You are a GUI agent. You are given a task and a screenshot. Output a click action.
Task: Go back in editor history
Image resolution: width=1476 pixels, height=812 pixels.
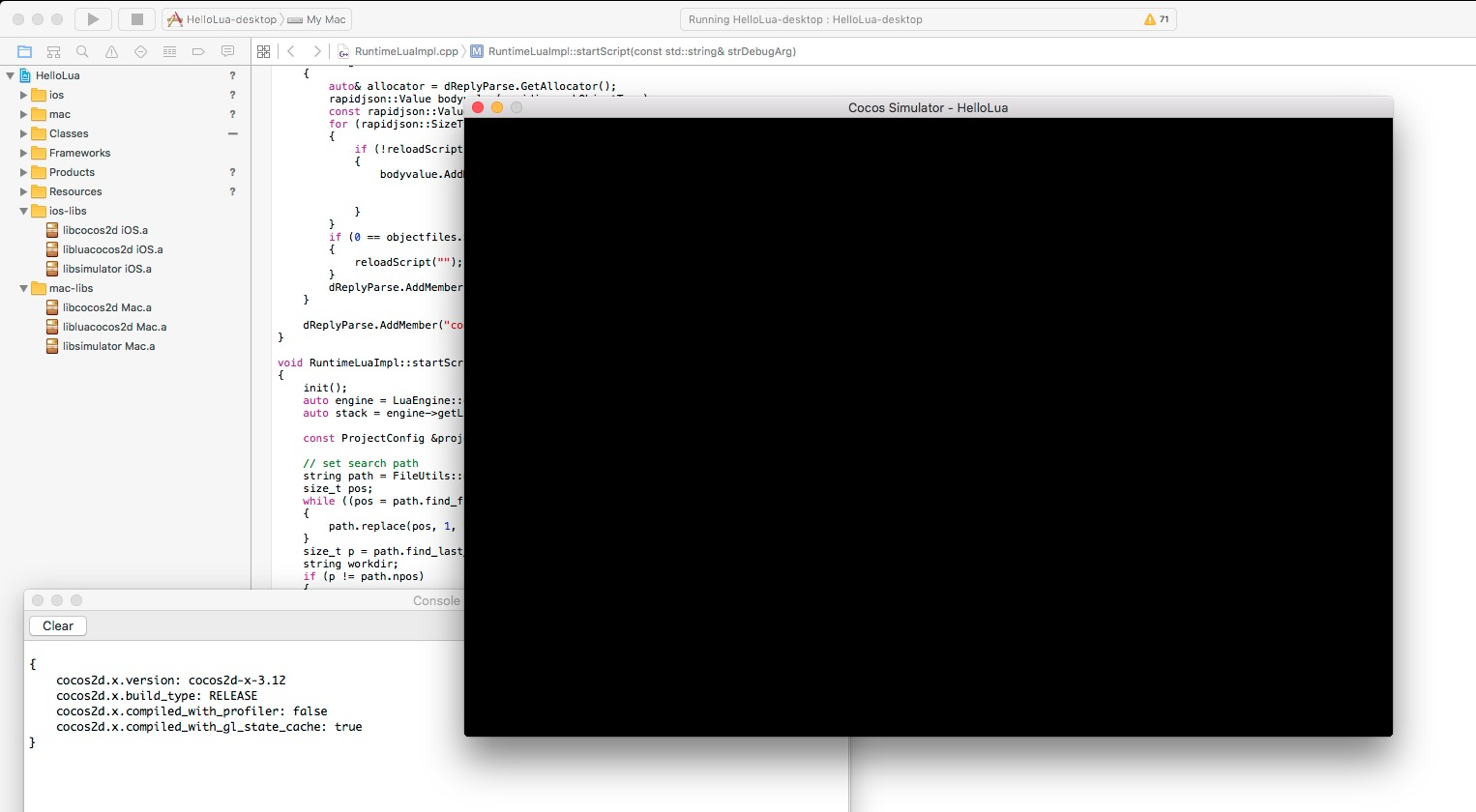(x=291, y=51)
